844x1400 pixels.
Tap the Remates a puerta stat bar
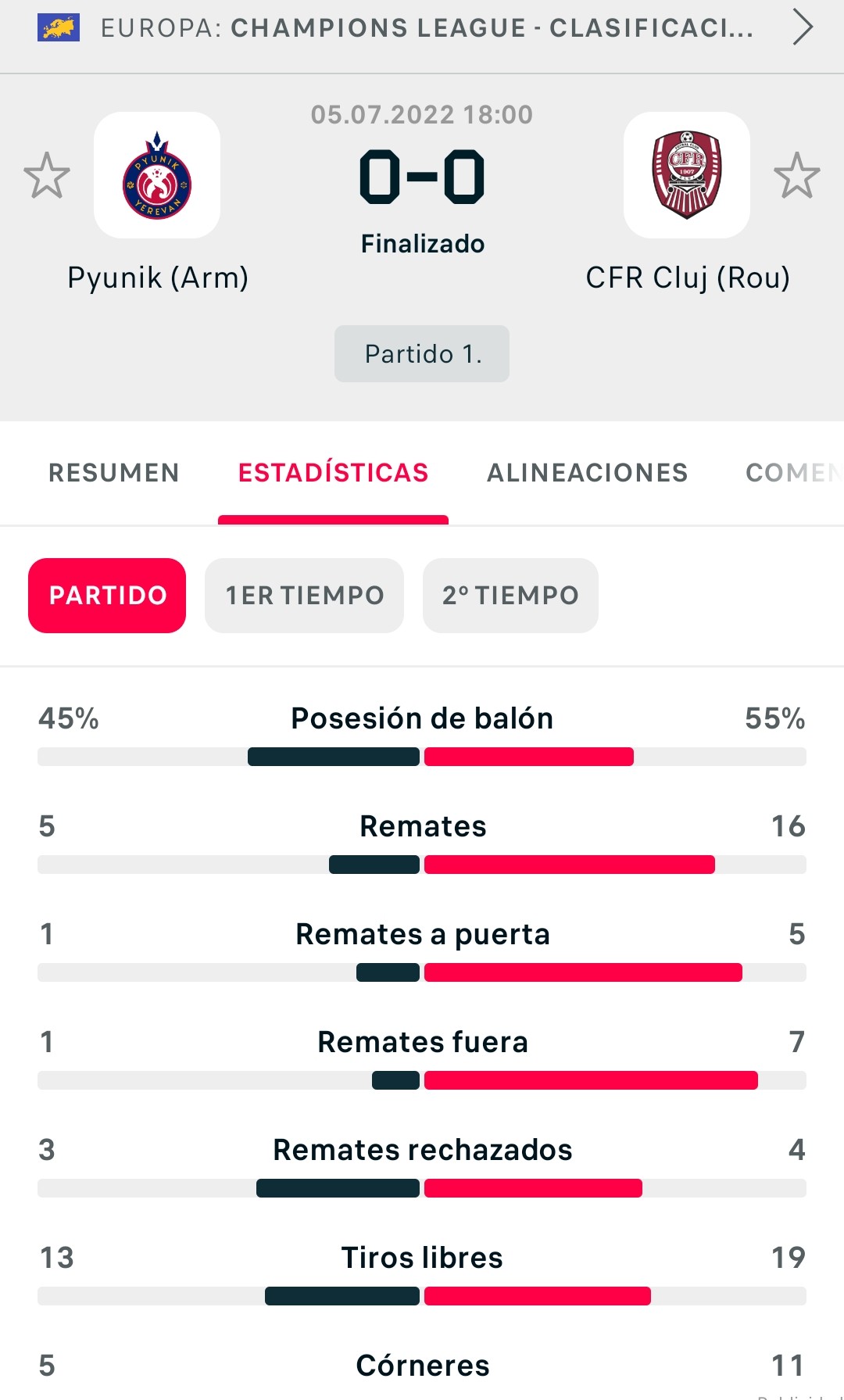tap(422, 972)
